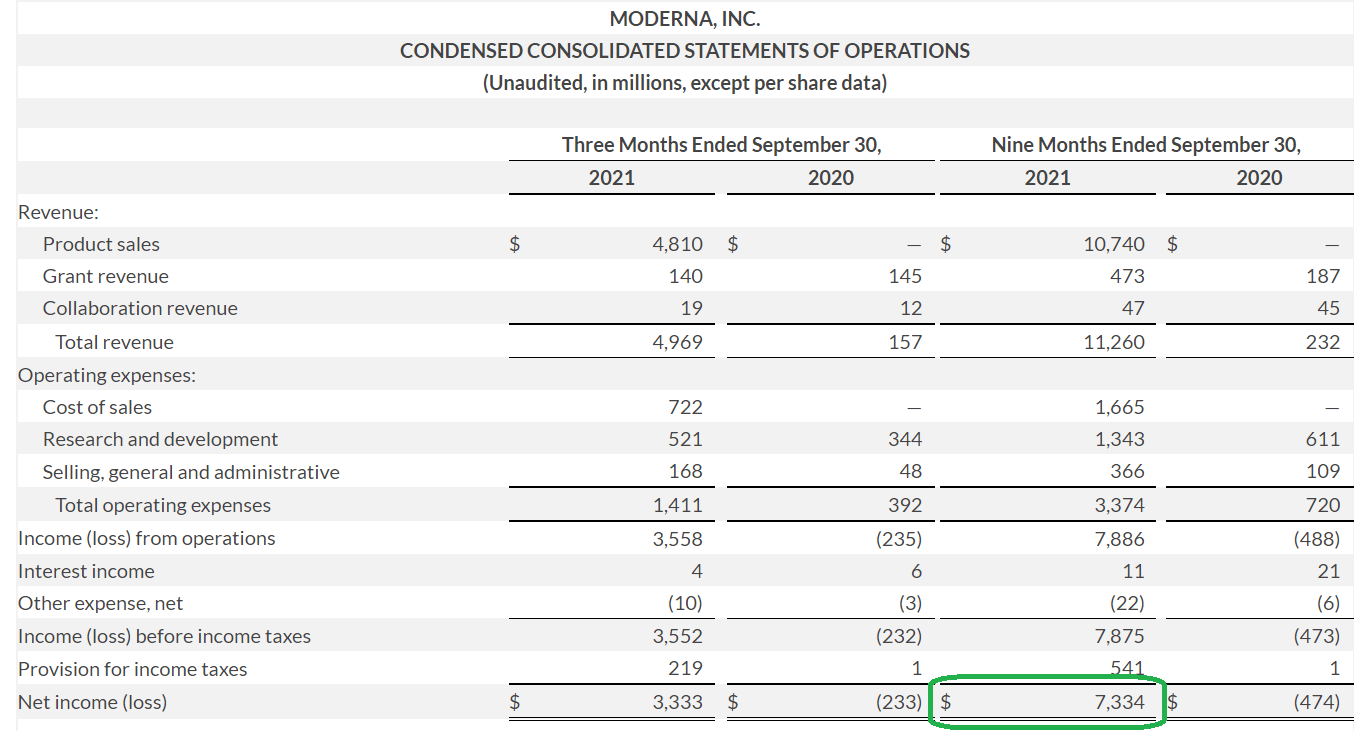Click Research and development value 344

click(x=904, y=439)
